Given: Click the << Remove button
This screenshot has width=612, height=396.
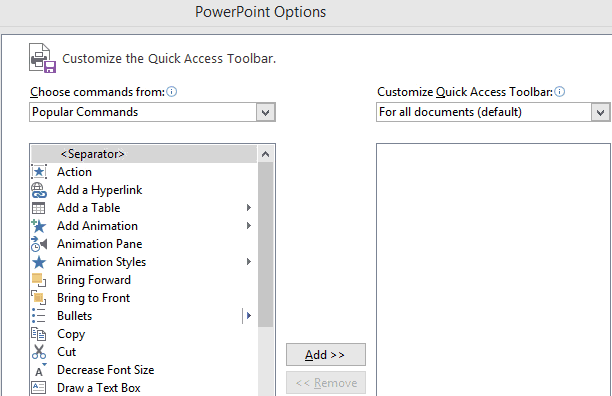Looking at the screenshot, I should point(326,383).
